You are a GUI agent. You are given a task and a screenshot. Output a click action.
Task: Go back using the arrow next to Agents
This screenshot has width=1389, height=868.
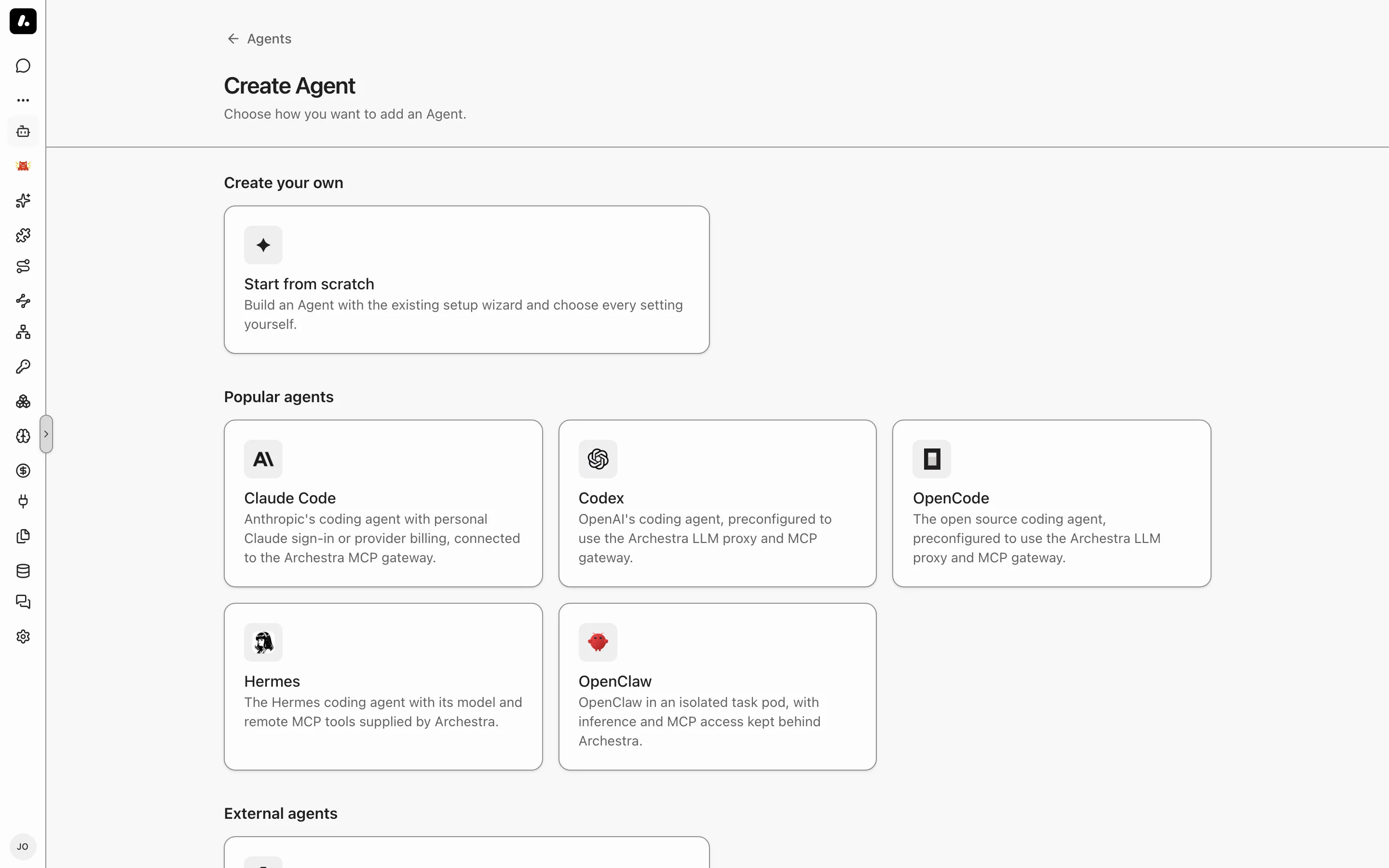[x=233, y=39]
